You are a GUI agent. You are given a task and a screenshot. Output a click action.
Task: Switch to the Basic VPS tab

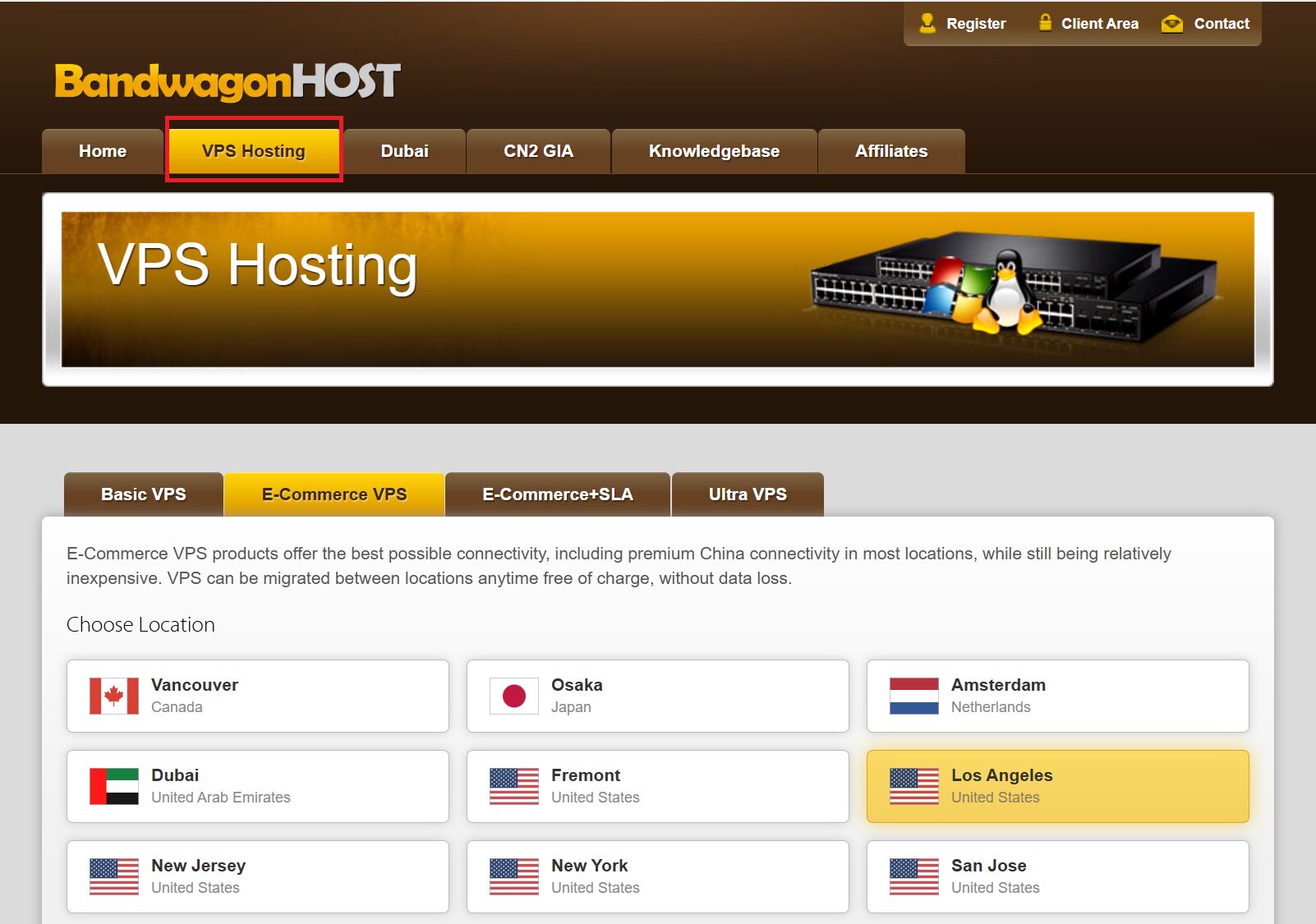pos(144,494)
